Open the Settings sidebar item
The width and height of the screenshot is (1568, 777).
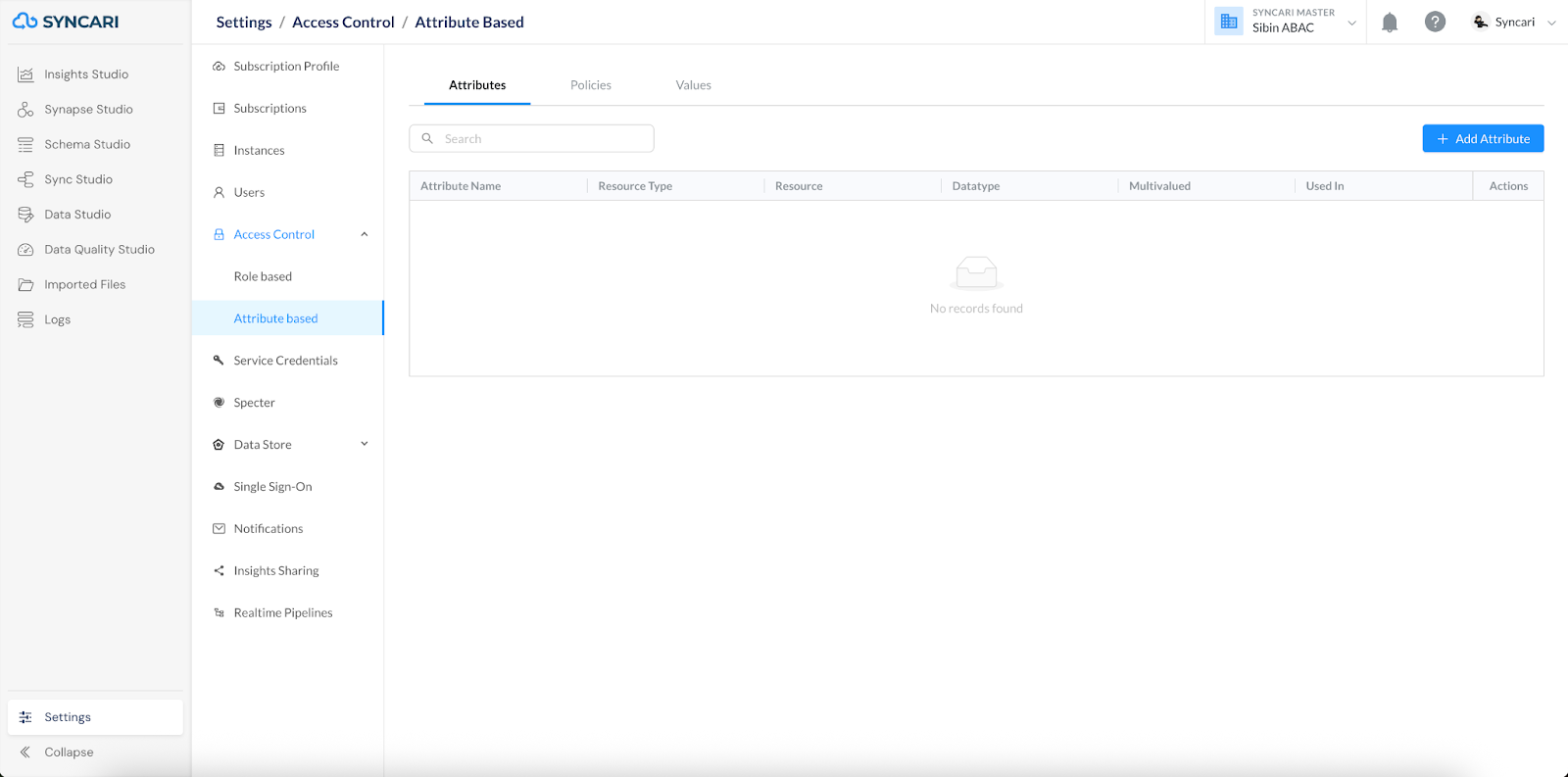pyautogui.click(x=95, y=717)
